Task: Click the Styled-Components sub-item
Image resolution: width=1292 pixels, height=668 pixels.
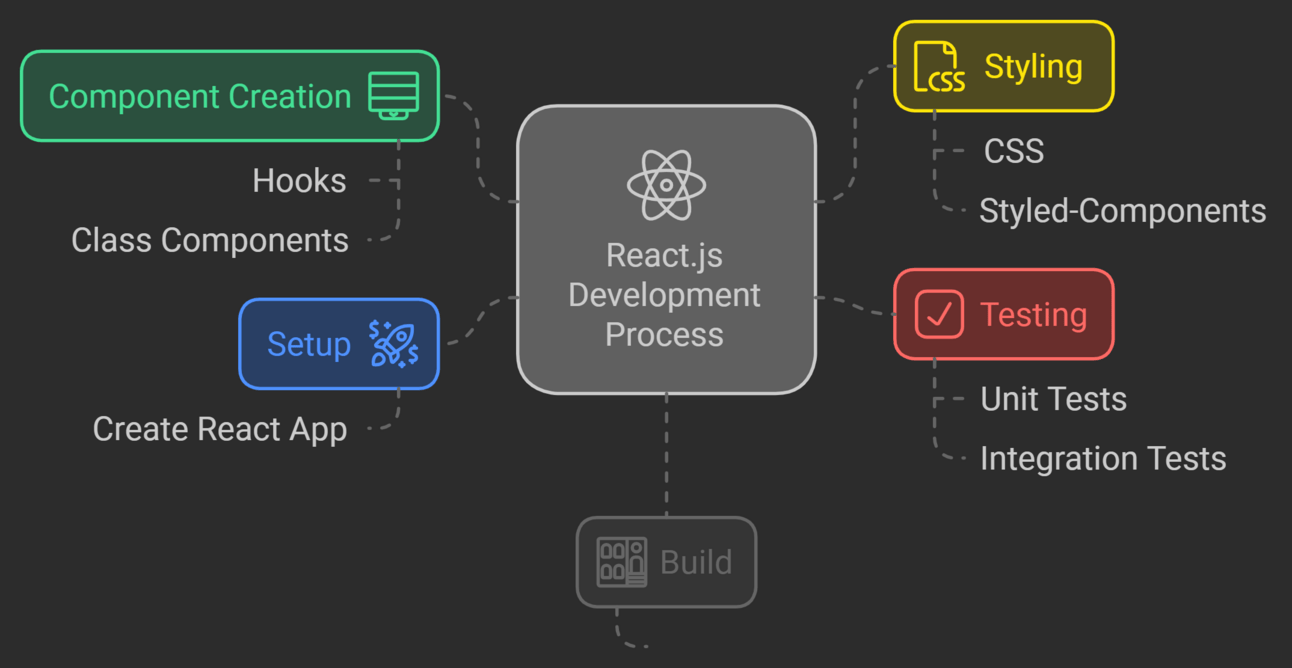Action: (1122, 211)
